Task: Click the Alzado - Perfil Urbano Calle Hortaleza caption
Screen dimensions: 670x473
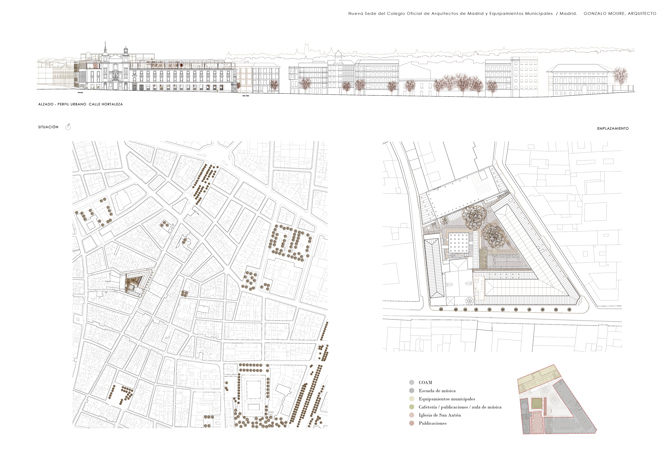Action: click(80, 104)
